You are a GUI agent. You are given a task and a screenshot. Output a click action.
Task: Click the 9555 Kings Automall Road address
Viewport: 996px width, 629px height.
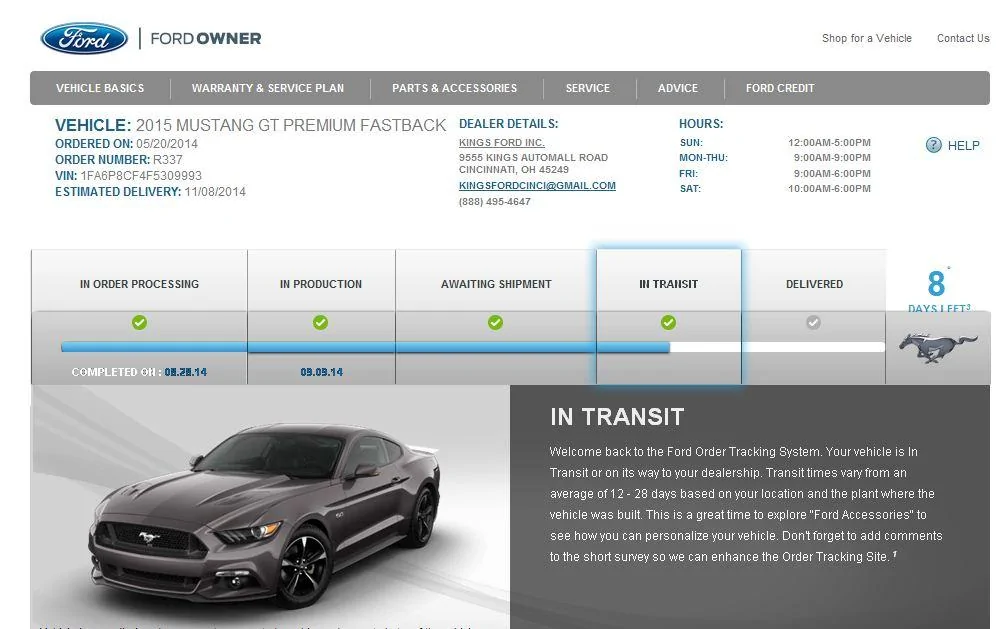tap(534, 158)
